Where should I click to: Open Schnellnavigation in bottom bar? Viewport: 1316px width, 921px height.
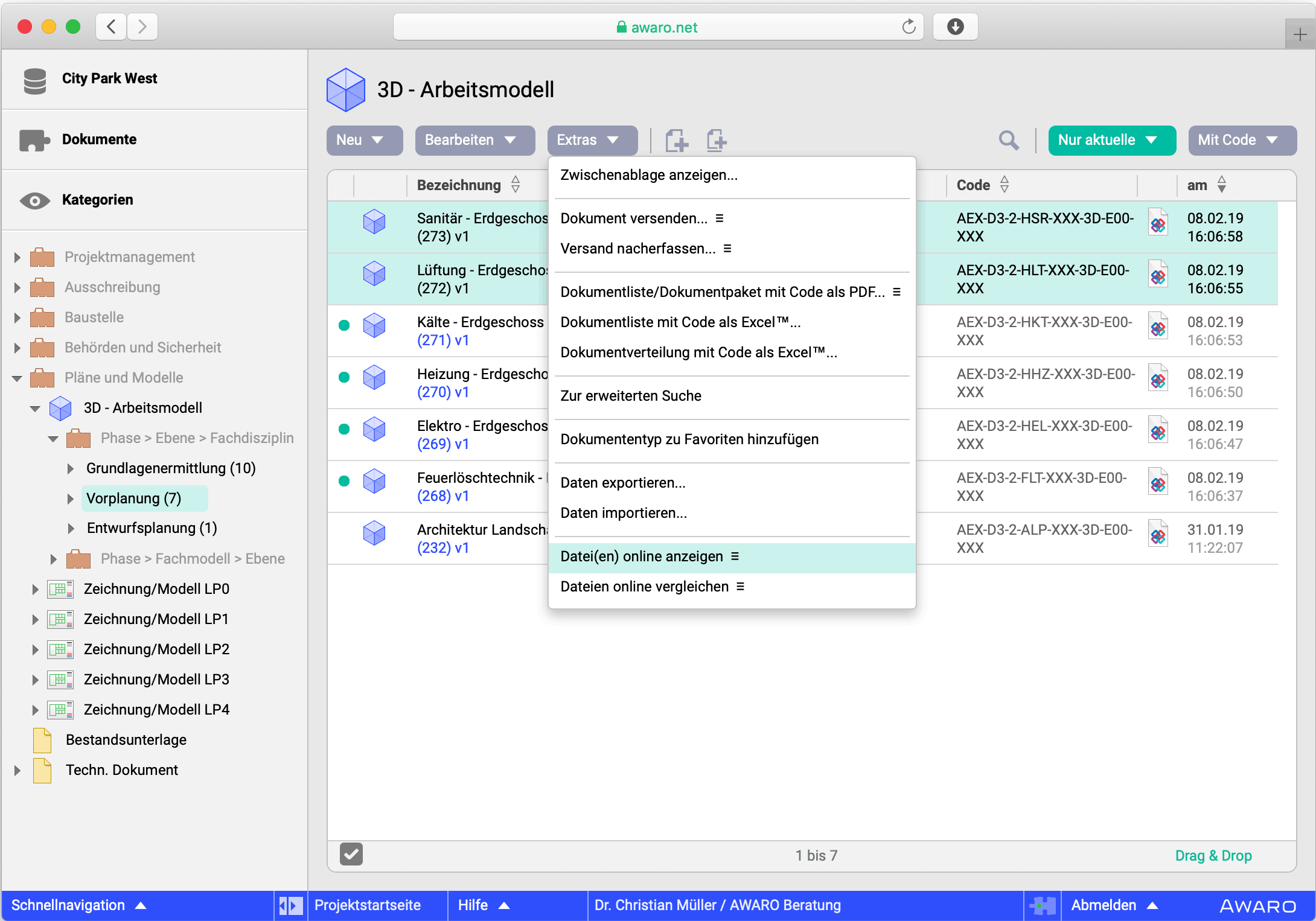(x=78, y=905)
